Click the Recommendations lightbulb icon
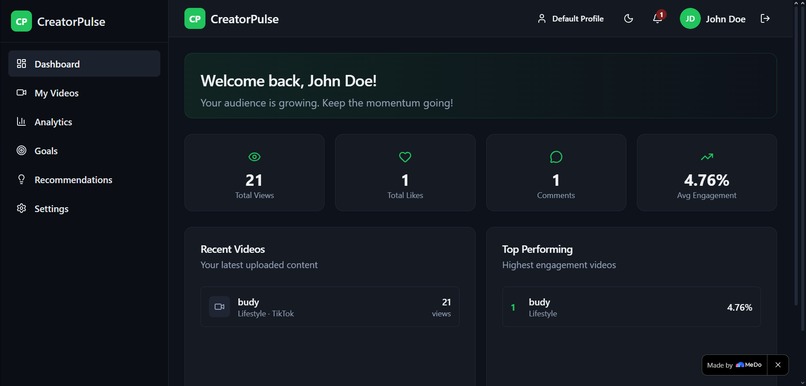 click(21, 179)
